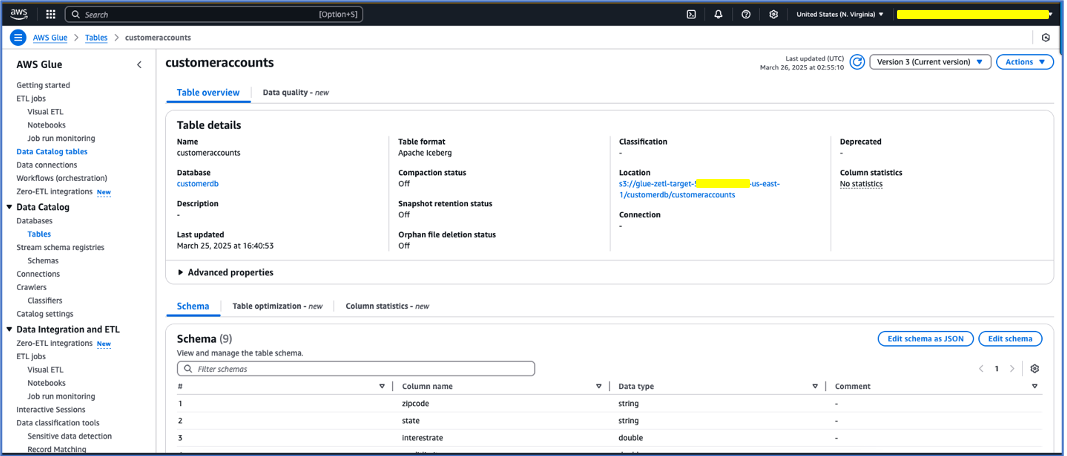Select the state column name cell
The height and width of the screenshot is (456, 1067).
click(x=410, y=421)
